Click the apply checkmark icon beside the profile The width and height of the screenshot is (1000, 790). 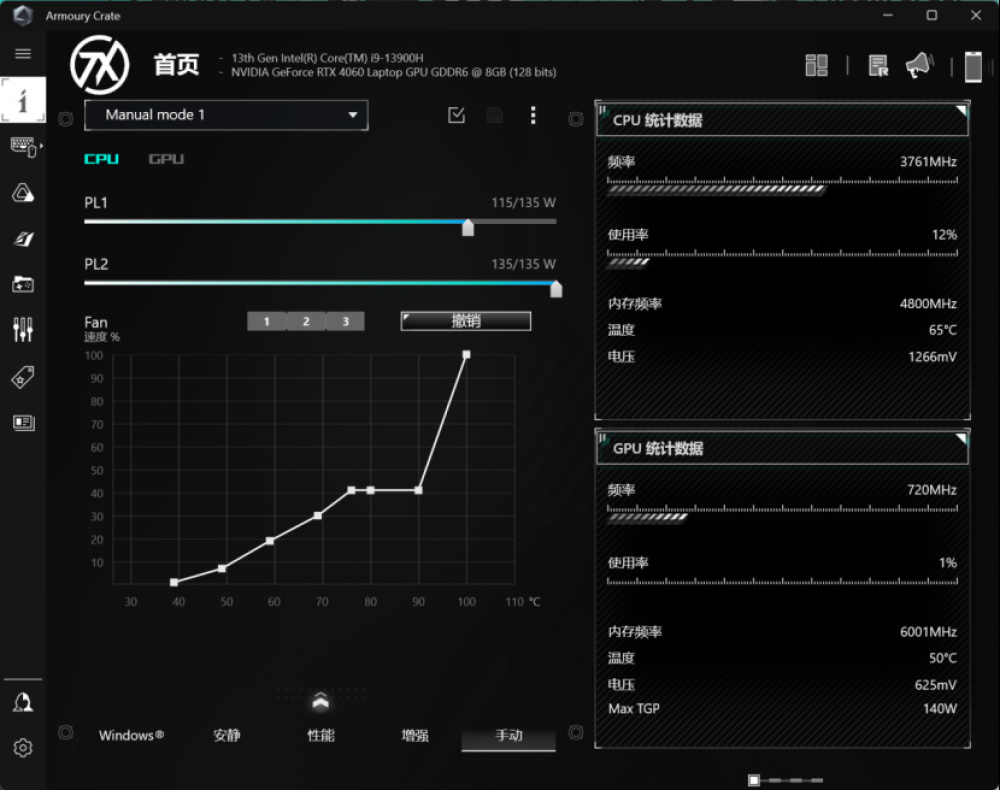[x=457, y=115]
